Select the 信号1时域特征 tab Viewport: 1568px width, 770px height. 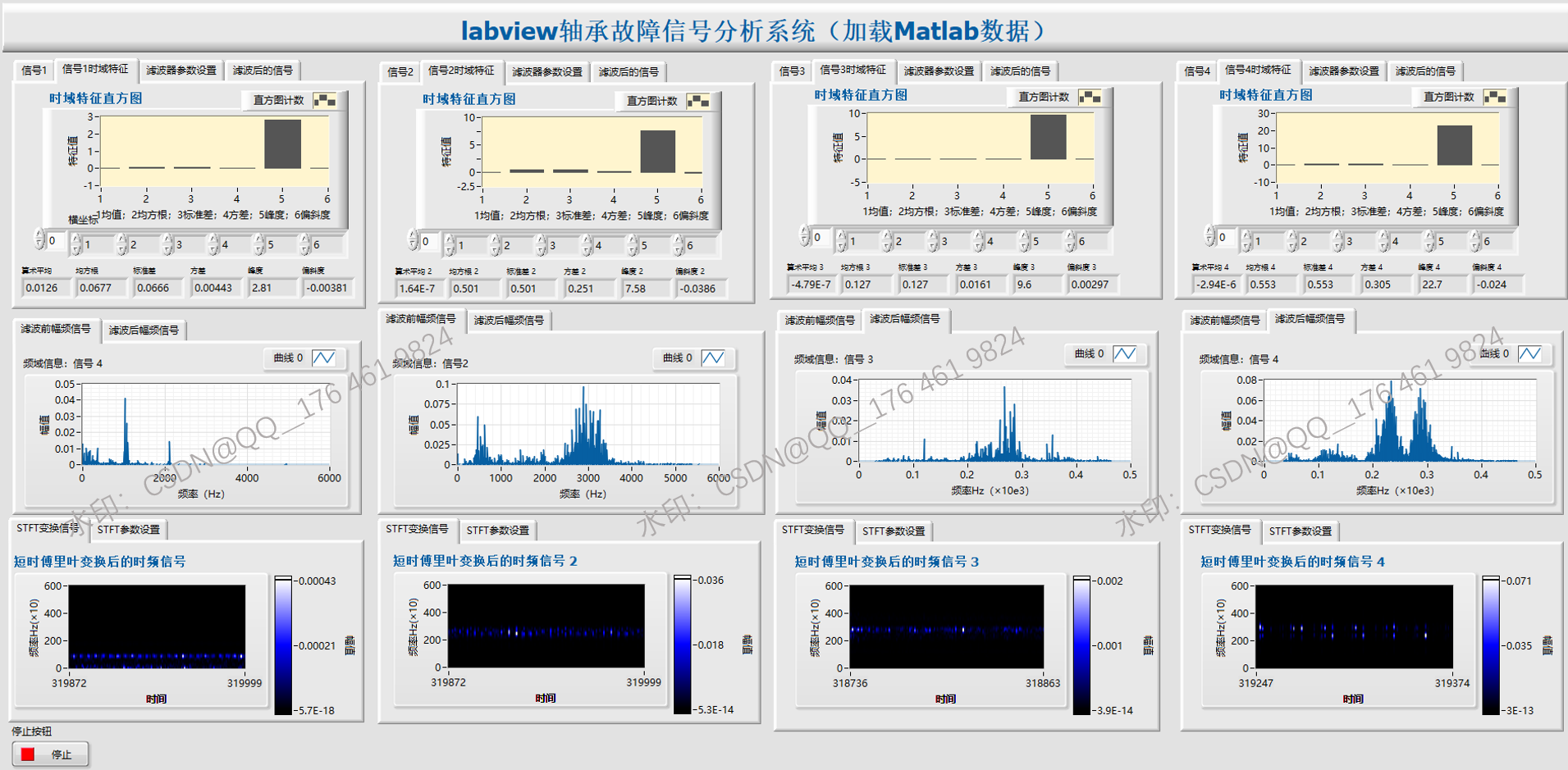[x=95, y=69]
